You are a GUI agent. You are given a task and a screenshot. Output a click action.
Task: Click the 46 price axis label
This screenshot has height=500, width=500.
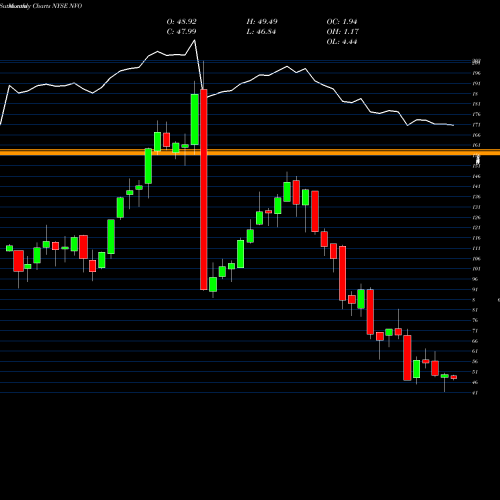coord(475,382)
